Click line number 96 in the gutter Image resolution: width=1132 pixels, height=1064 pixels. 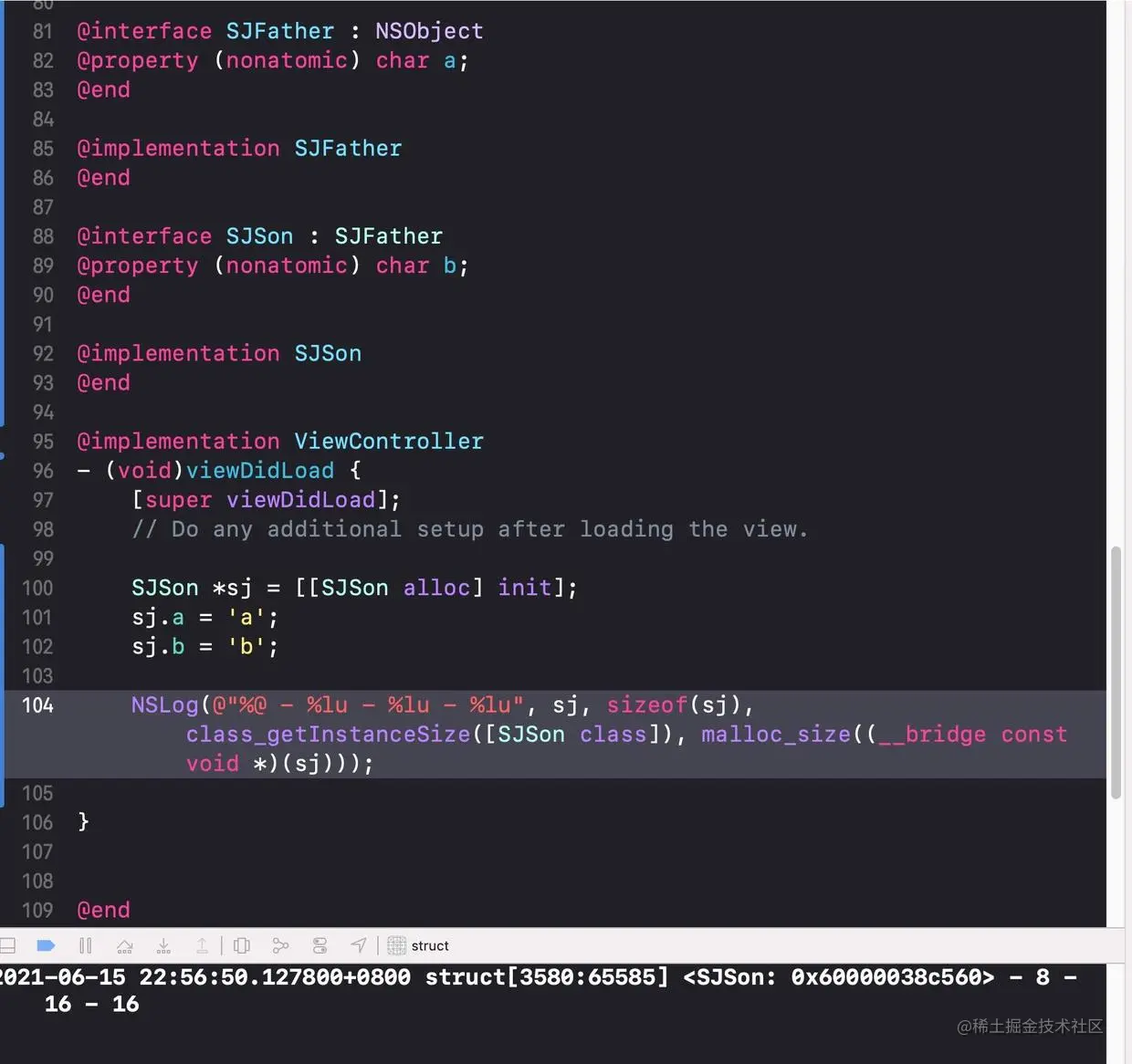tap(43, 471)
